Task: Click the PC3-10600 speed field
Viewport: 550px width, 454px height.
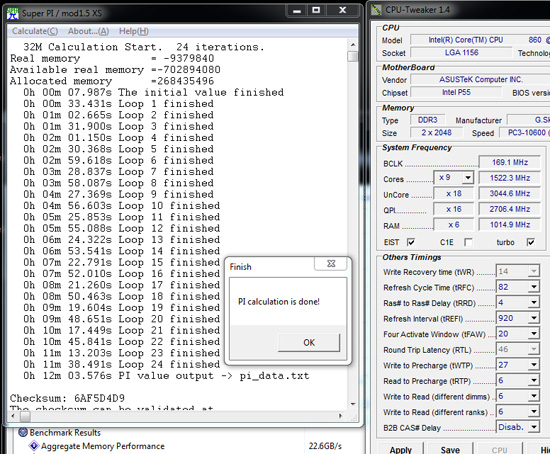Action: click(525, 133)
